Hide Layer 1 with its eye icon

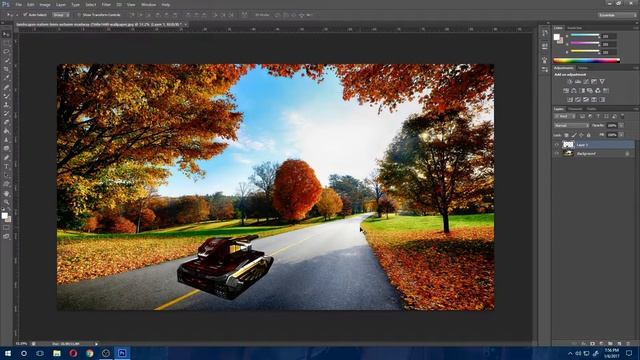[556, 144]
